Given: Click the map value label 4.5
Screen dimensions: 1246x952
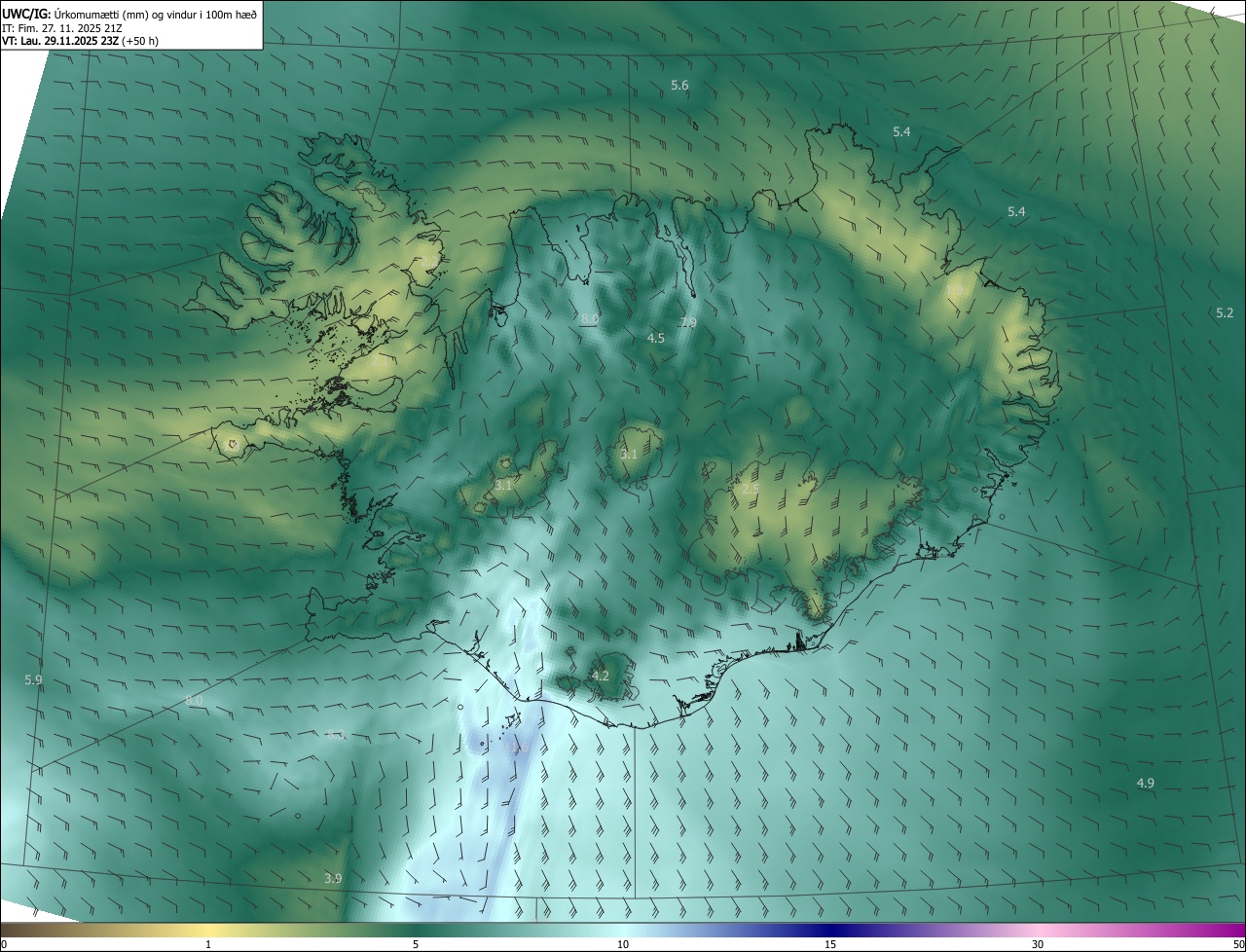Looking at the screenshot, I should pos(656,338).
